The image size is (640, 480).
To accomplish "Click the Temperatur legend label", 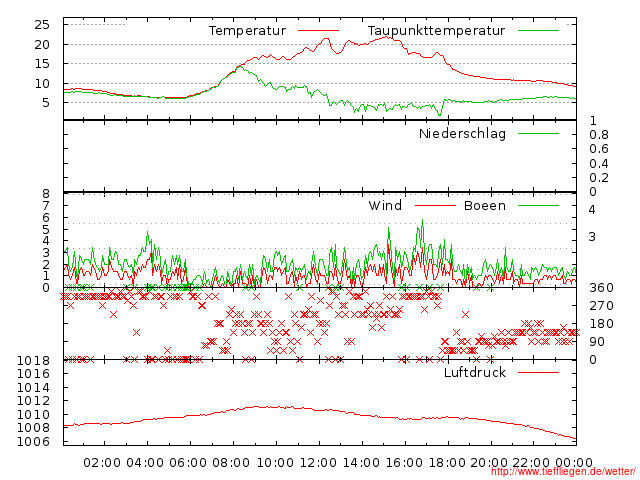I will click(247, 31).
